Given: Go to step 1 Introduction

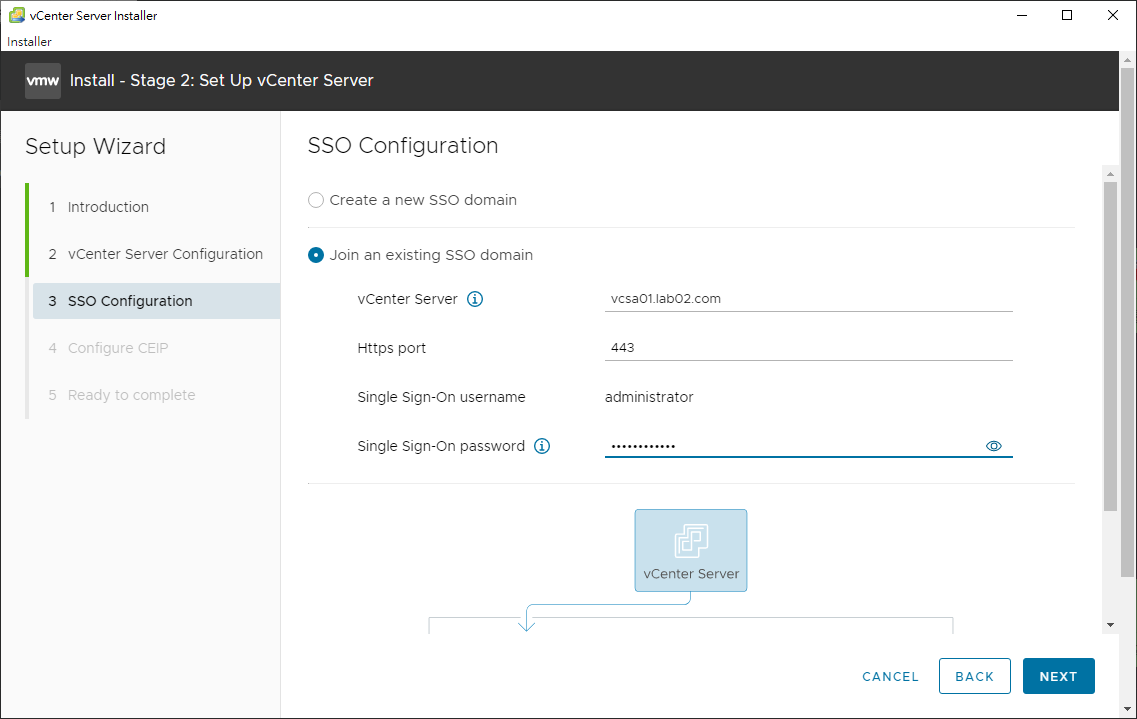Looking at the screenshot, I should pos(107,207).
